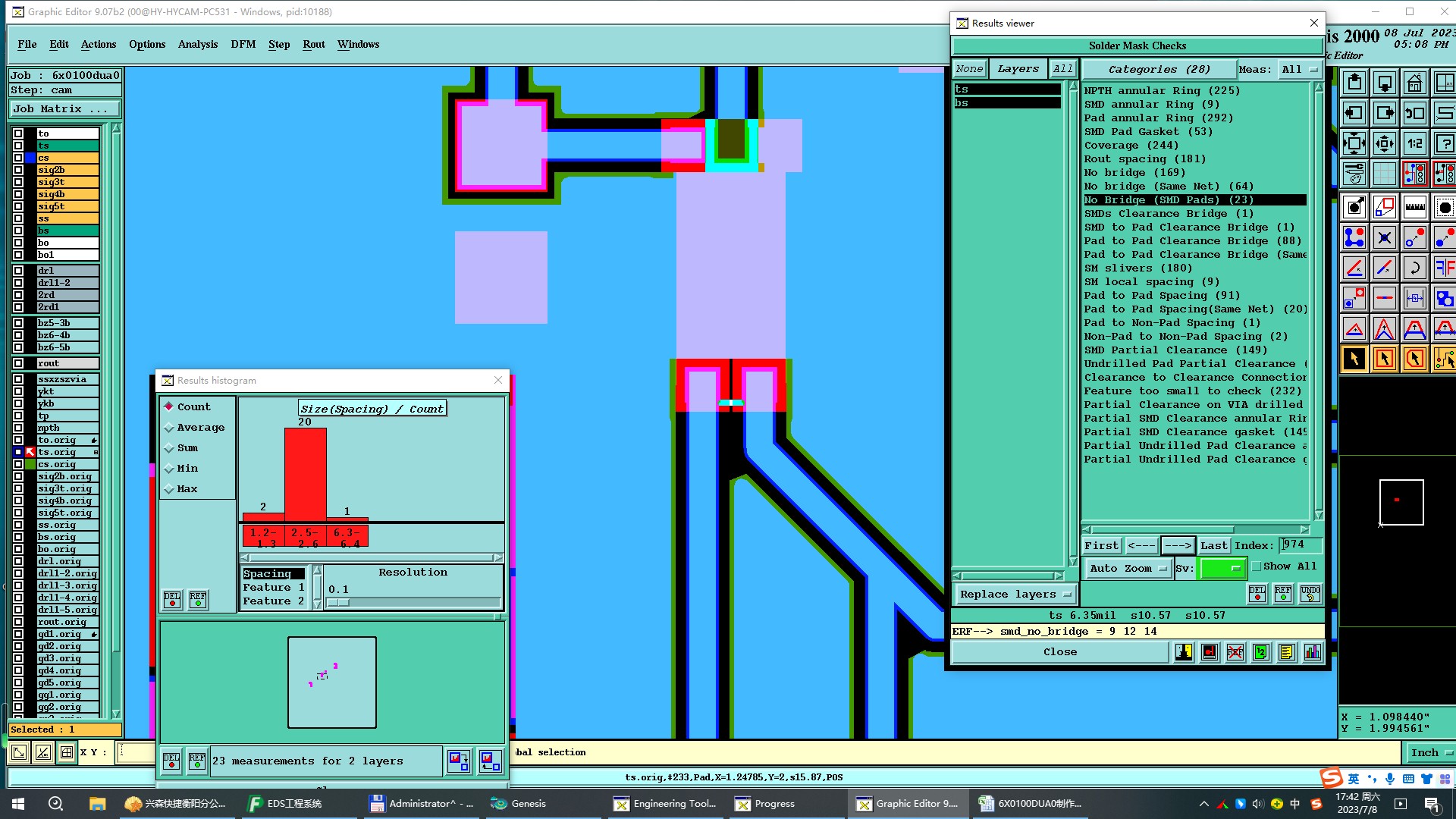Select Coverage (244) category in list
1456x819 pixels.
[1131, 145]
